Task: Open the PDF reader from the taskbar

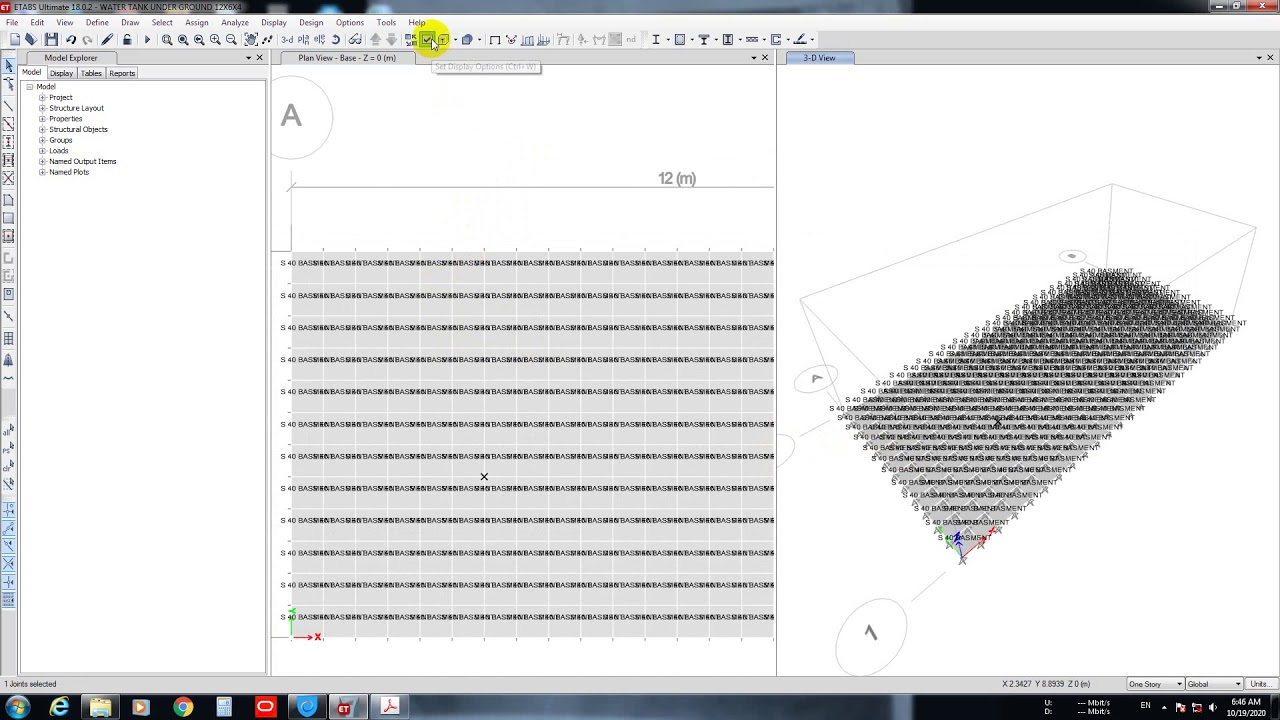Action: (389, 708)
